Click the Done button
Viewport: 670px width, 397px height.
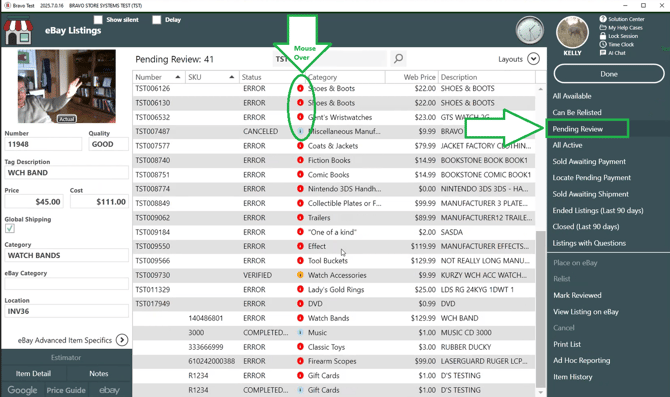click(609, 74)
